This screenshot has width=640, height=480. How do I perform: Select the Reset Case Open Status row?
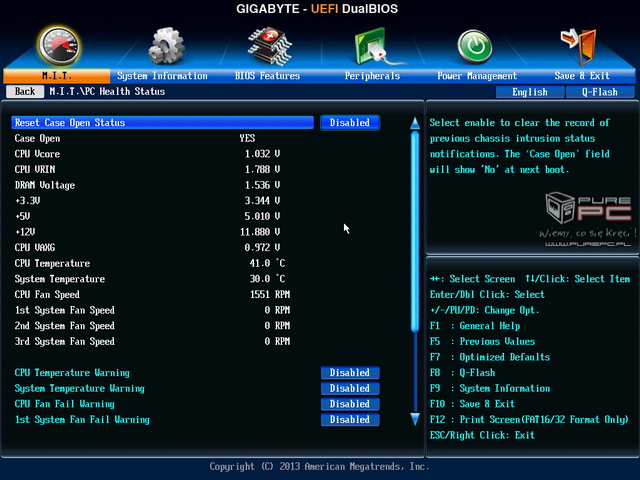tap(162, 122)
